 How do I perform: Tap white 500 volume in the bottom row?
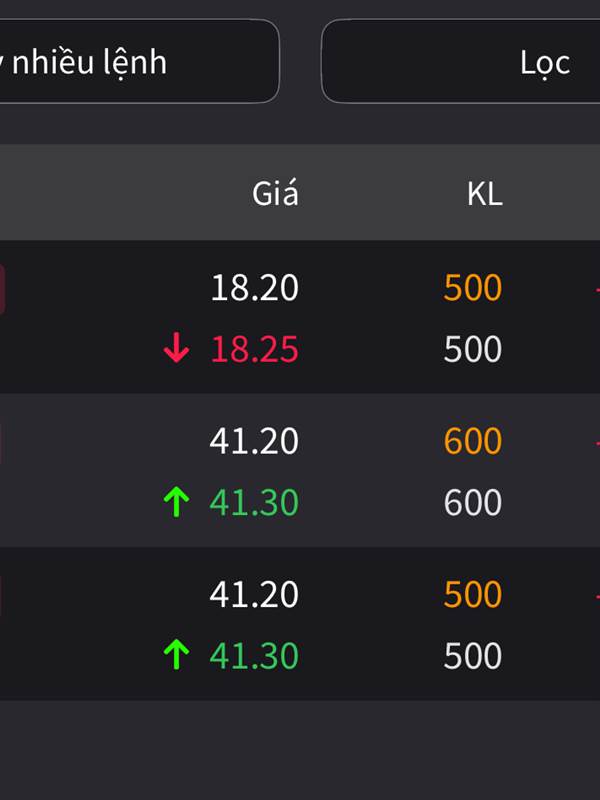pyautogui.click(x=473, y=656)
